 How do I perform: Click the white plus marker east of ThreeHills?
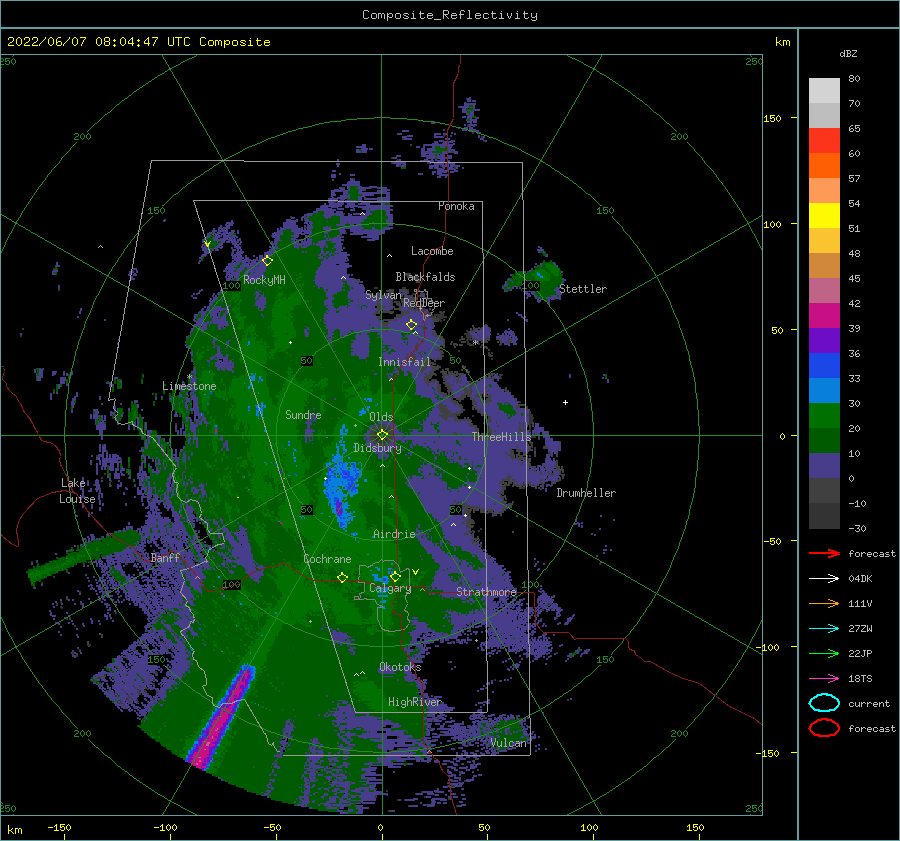click(x=565, y=402)
